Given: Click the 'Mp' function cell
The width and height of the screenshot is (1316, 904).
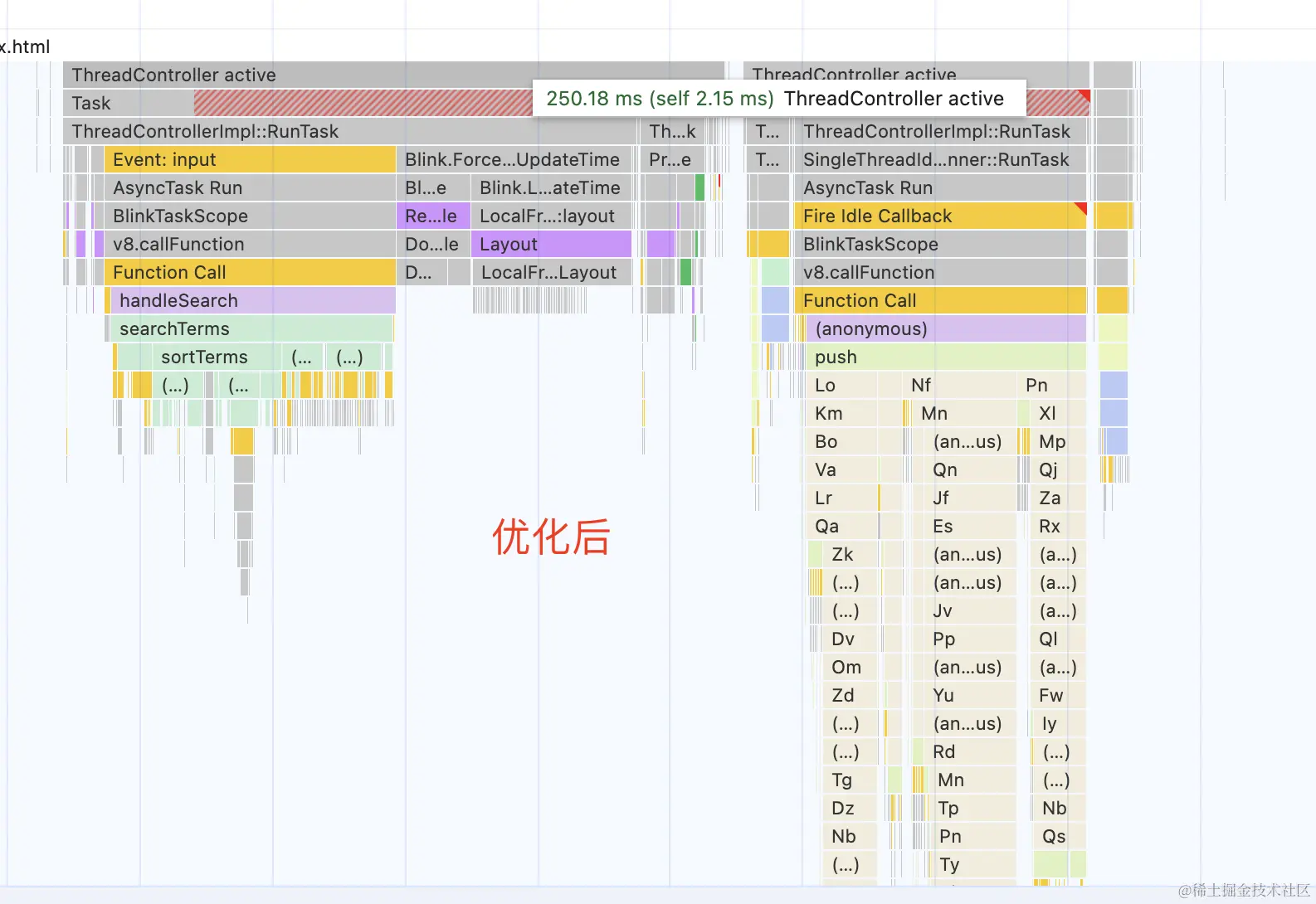Looking at the screenshot, I should point(1058,441).
